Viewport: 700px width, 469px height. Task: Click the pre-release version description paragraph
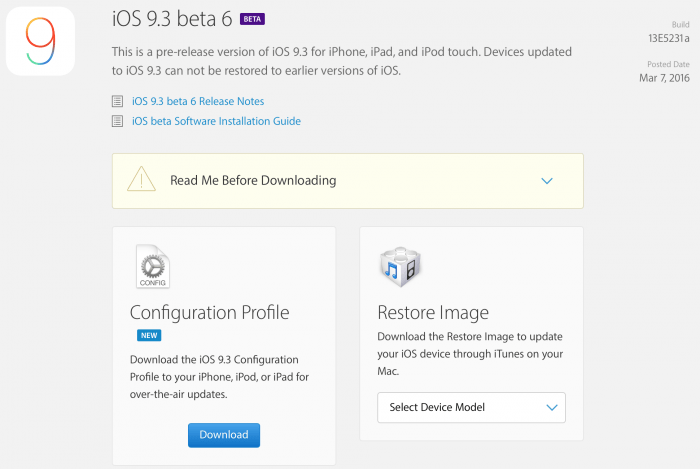[342, 61]
